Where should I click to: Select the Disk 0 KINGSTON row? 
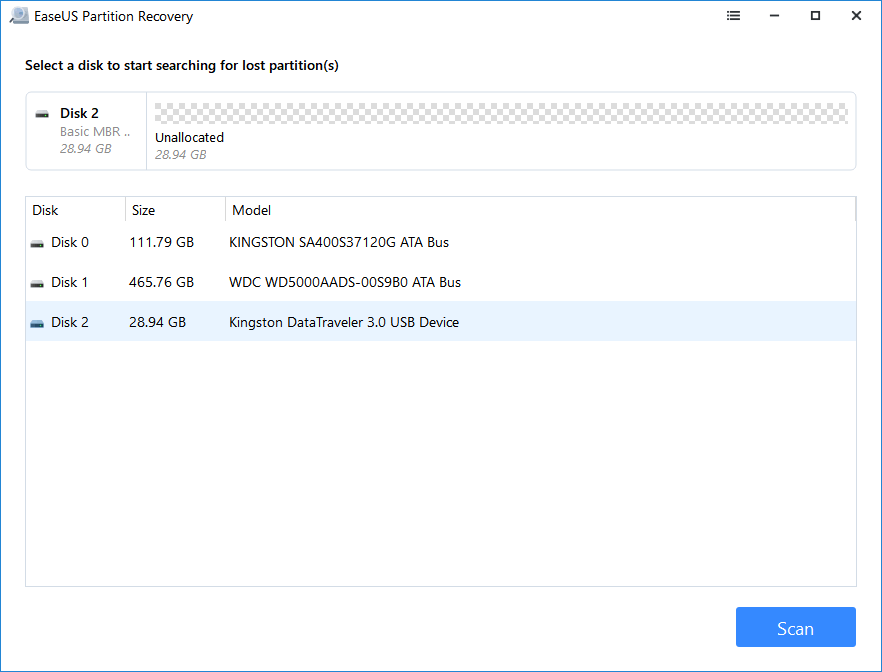coord(300,242)
